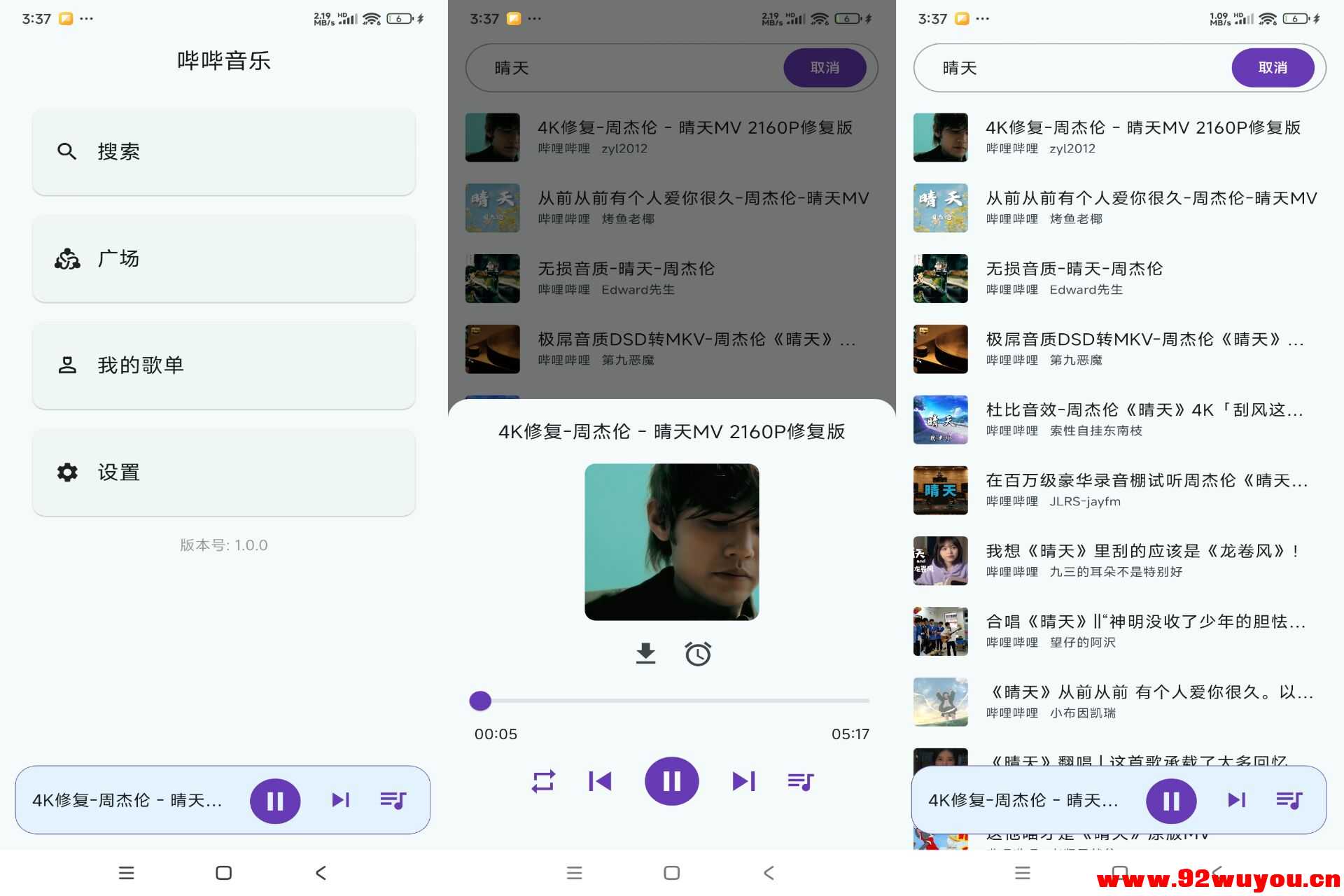The image size is (1344, 896).
Task: Select the 我的歌单 menu entry
Action: (140, 365)
